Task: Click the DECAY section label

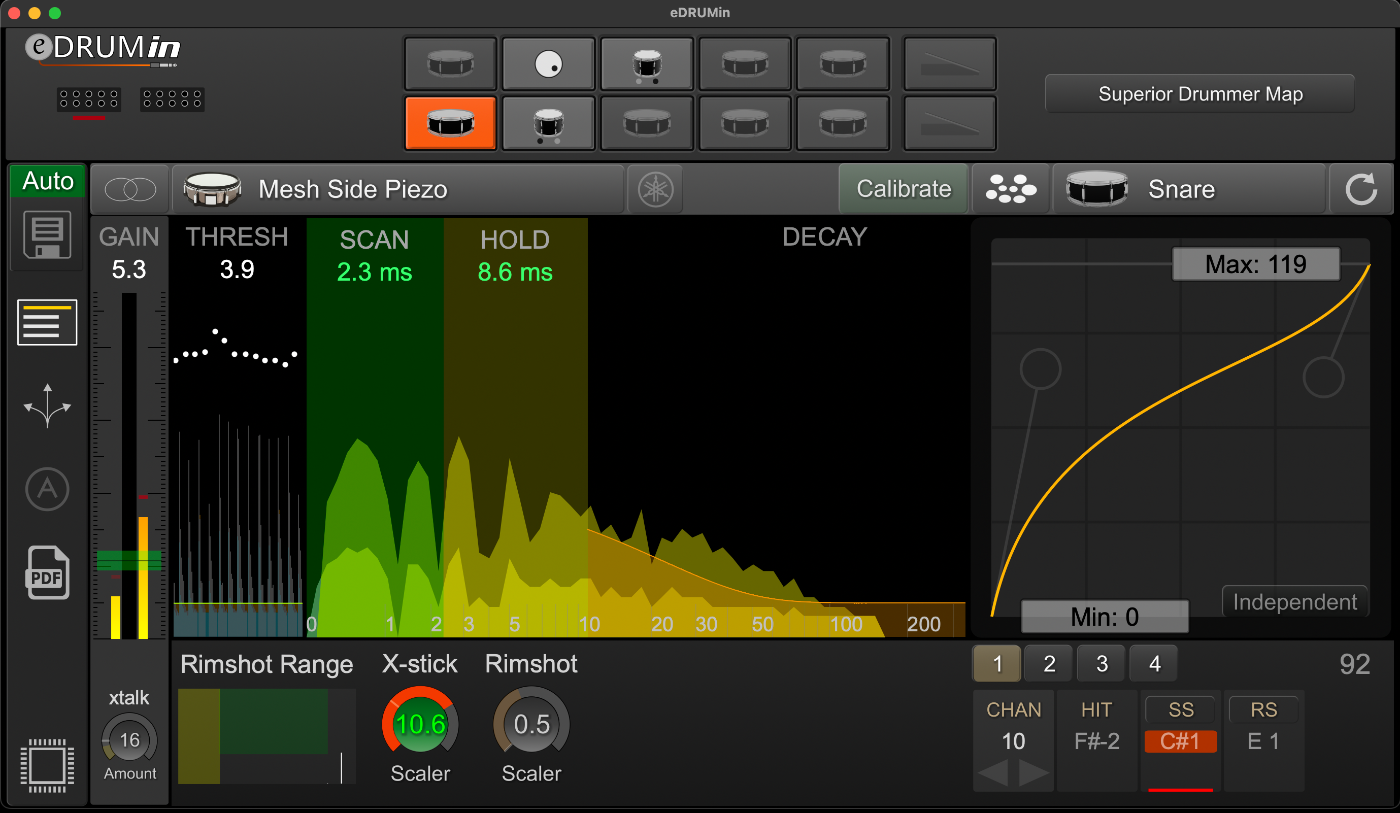Action: click(x=824, y=237)
